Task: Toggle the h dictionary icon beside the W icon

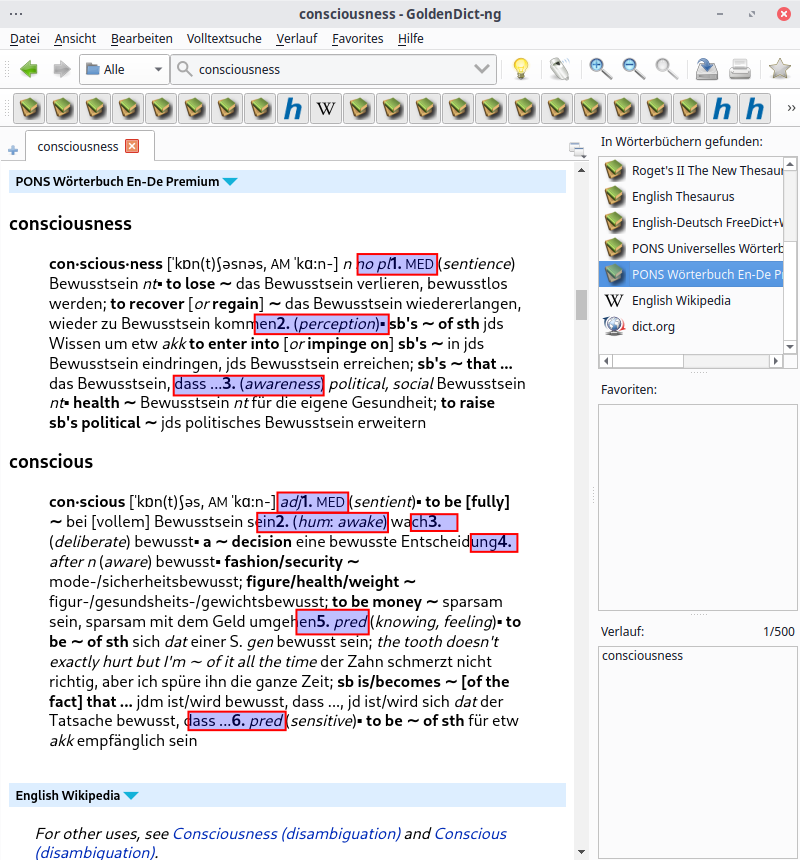Action: [293, 108]
